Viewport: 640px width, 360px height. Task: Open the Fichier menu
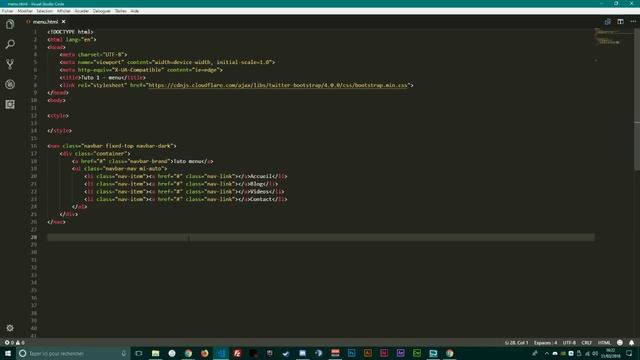(x=7, y=11)
